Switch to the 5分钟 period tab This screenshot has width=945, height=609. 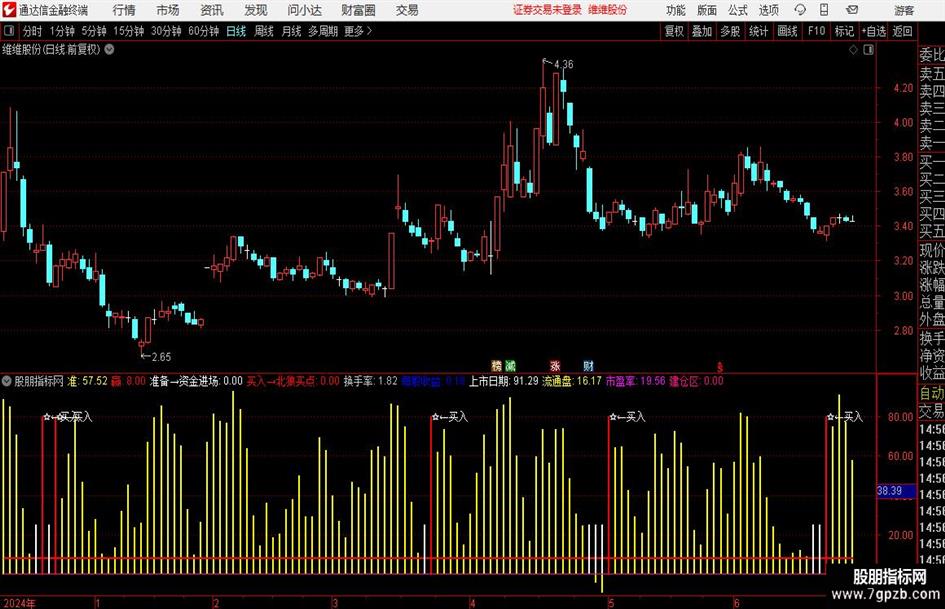94,31
